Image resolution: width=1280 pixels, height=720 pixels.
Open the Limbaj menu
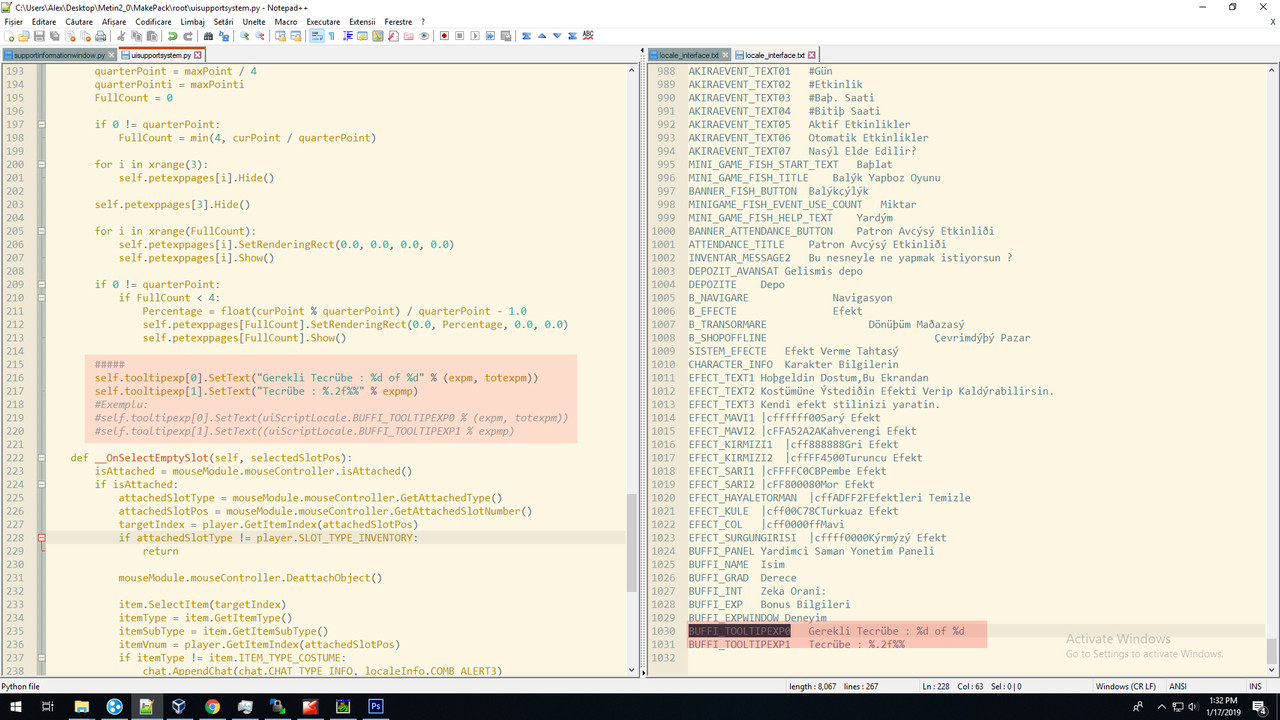(193, 21)
